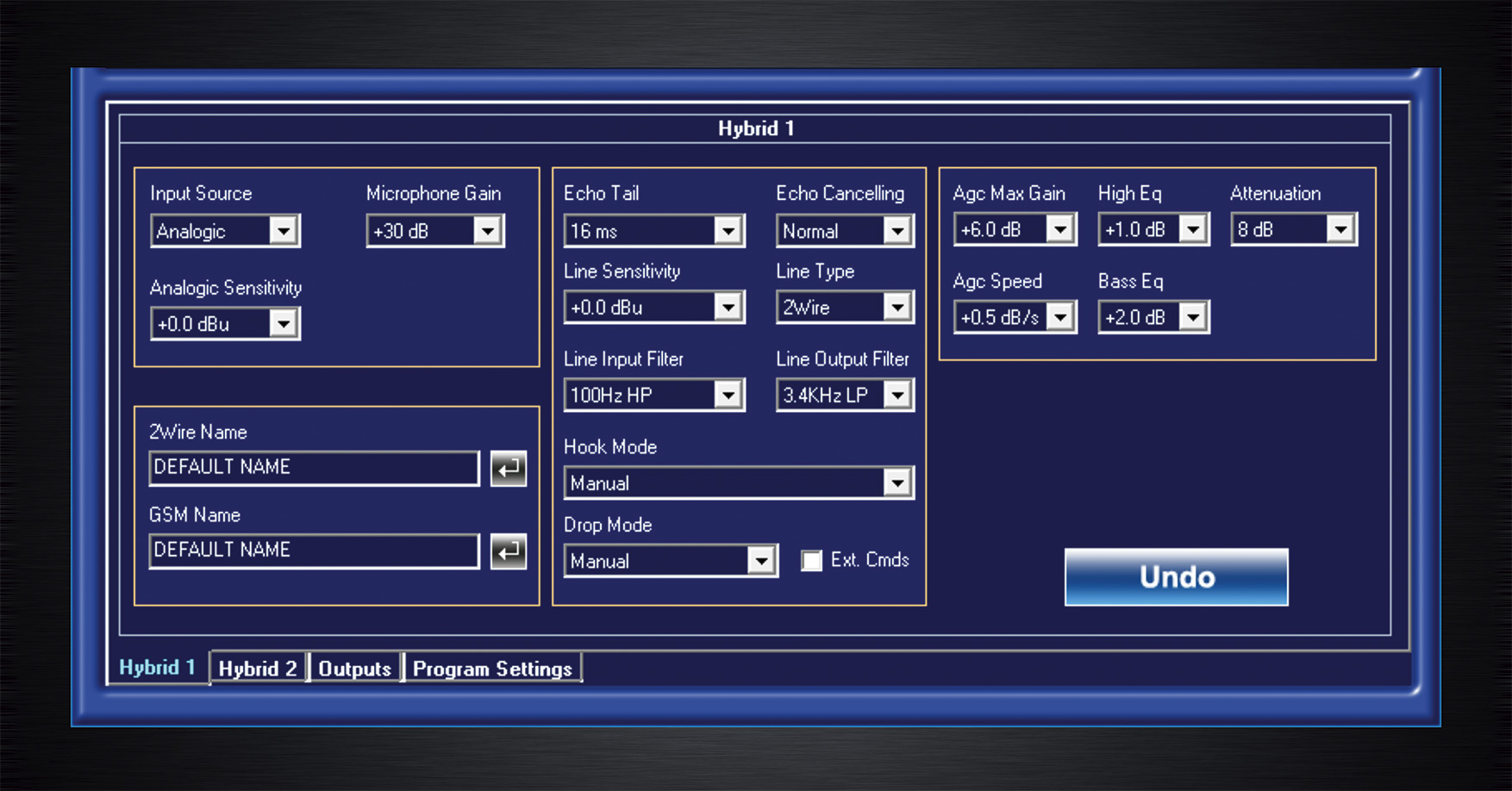
Task: Click the Undo button
Action: pos(1175,577)
